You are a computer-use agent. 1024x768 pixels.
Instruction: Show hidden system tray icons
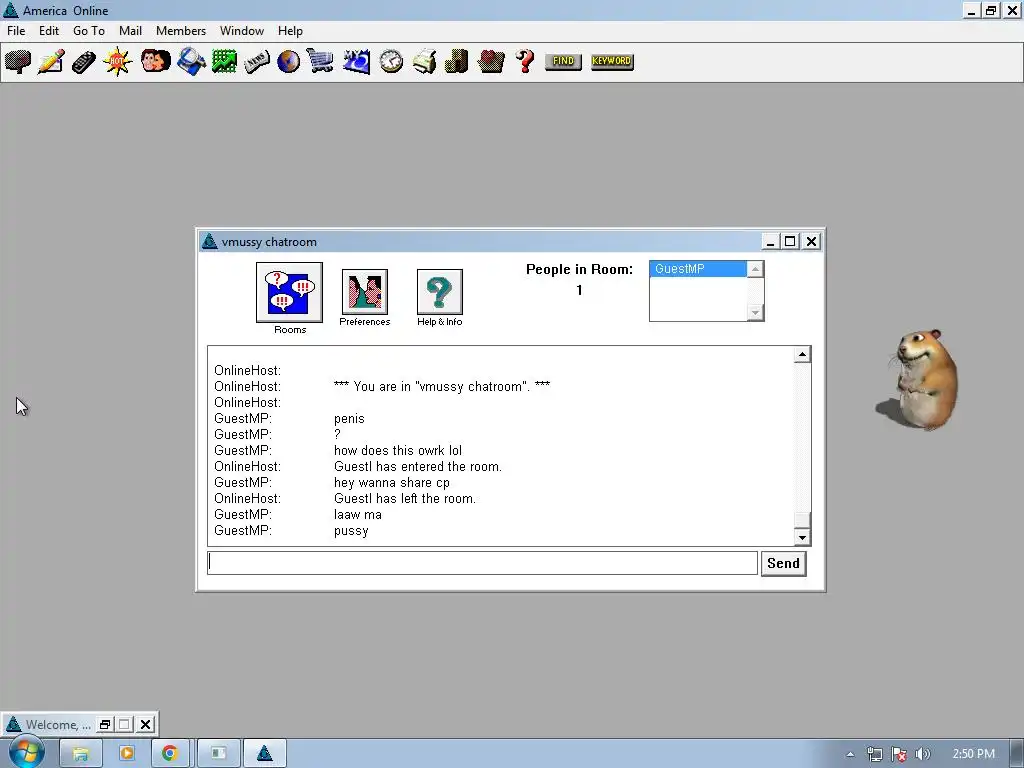click(850, 754)
